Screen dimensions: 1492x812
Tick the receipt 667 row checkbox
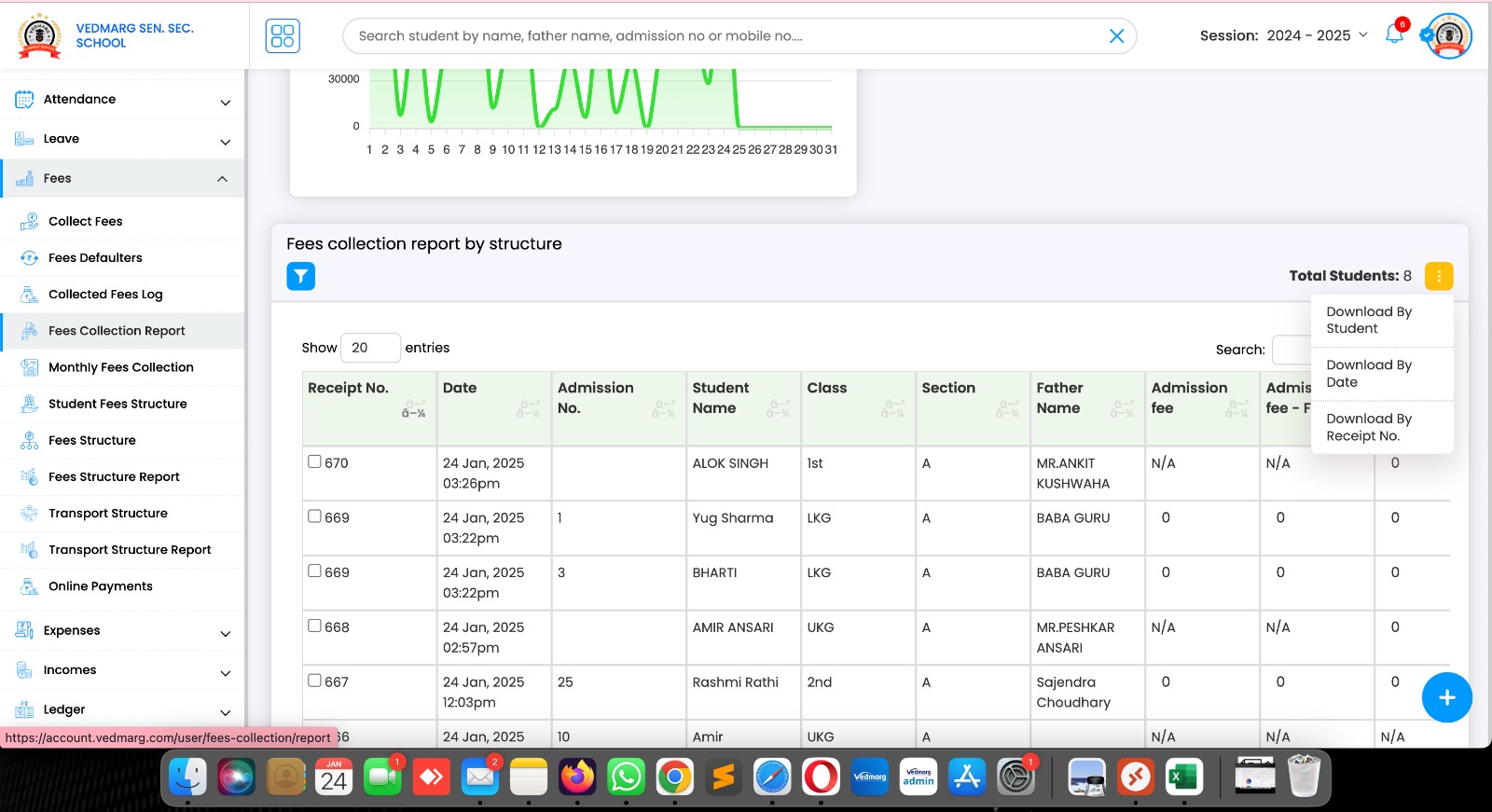point(315,681)
